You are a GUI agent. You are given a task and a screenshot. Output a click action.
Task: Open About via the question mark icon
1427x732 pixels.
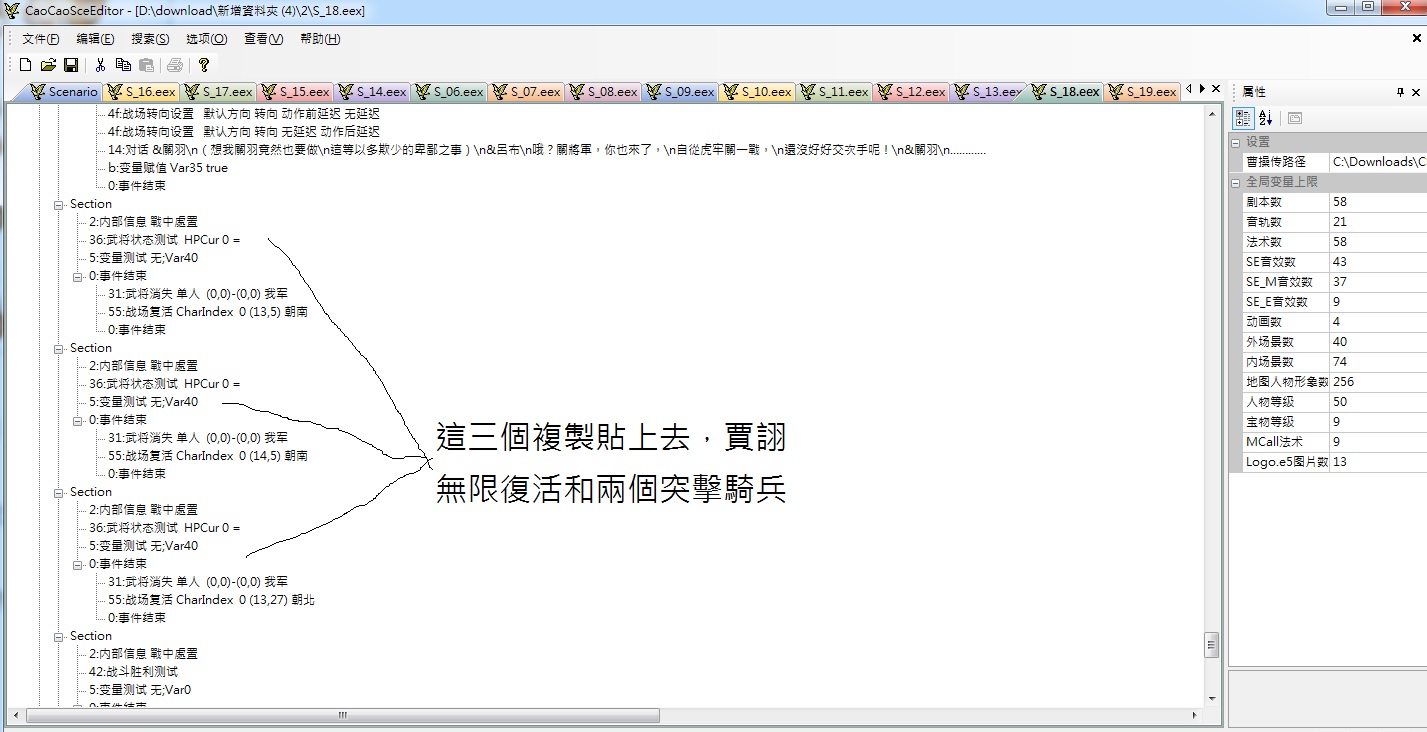pyautogui.click(x=204, y=65)
